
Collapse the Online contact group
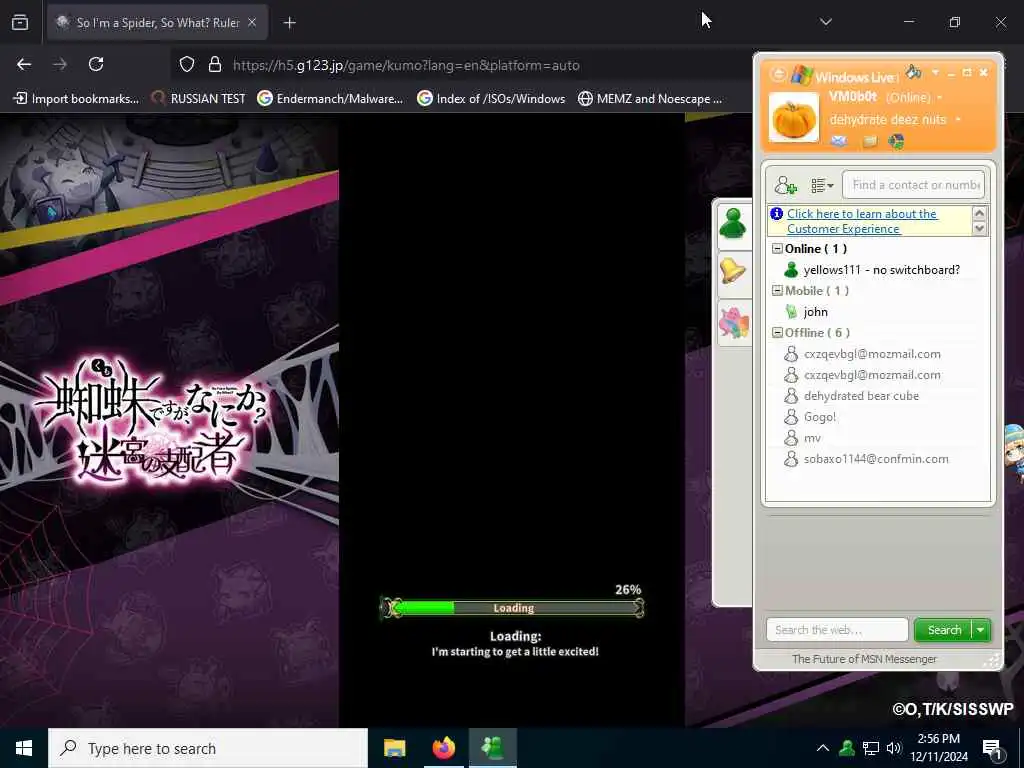[777, 249]
